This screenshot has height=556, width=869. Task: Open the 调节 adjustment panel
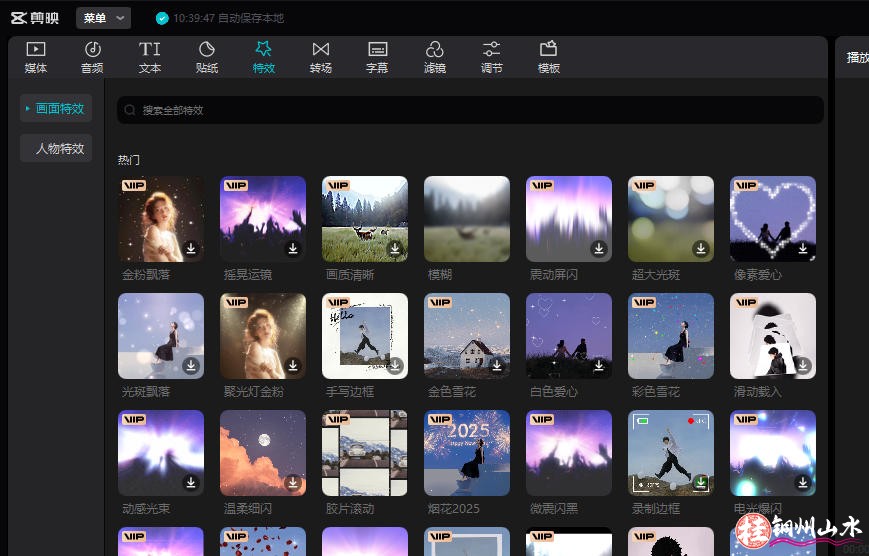coord(491,57)
